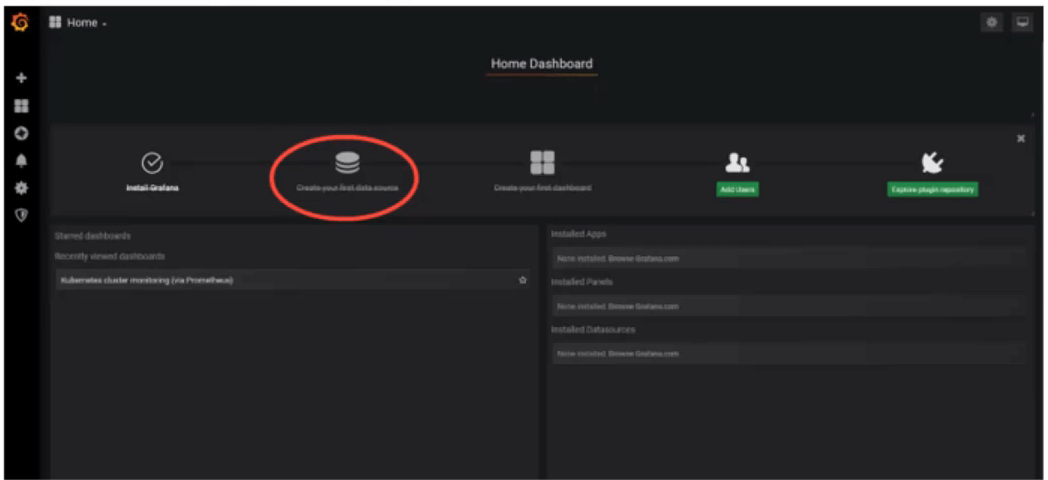
Task: Click the Explore plugin repository button
Action: pos(932,189)
